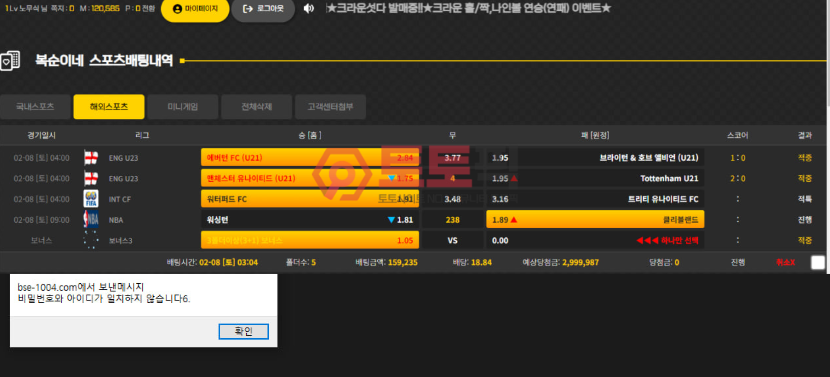Click the scrolling event announcement banner
Viewport: 830px width, 377px height.
[468, 8]
